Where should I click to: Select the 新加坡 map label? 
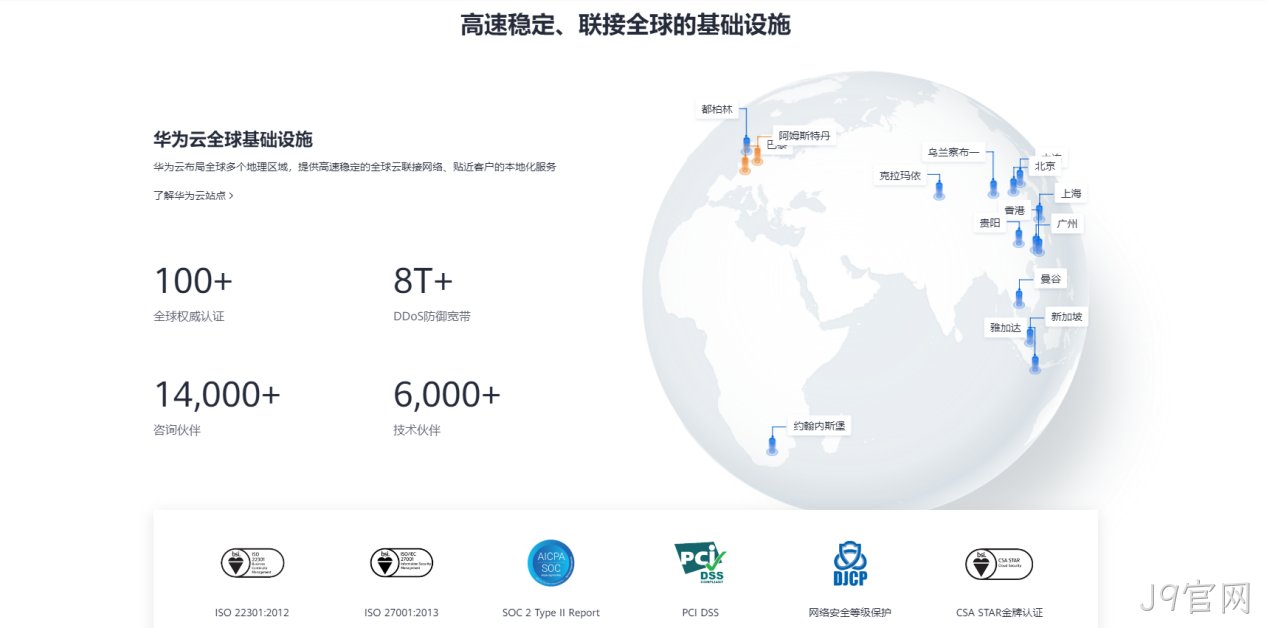click(1066, 317)
